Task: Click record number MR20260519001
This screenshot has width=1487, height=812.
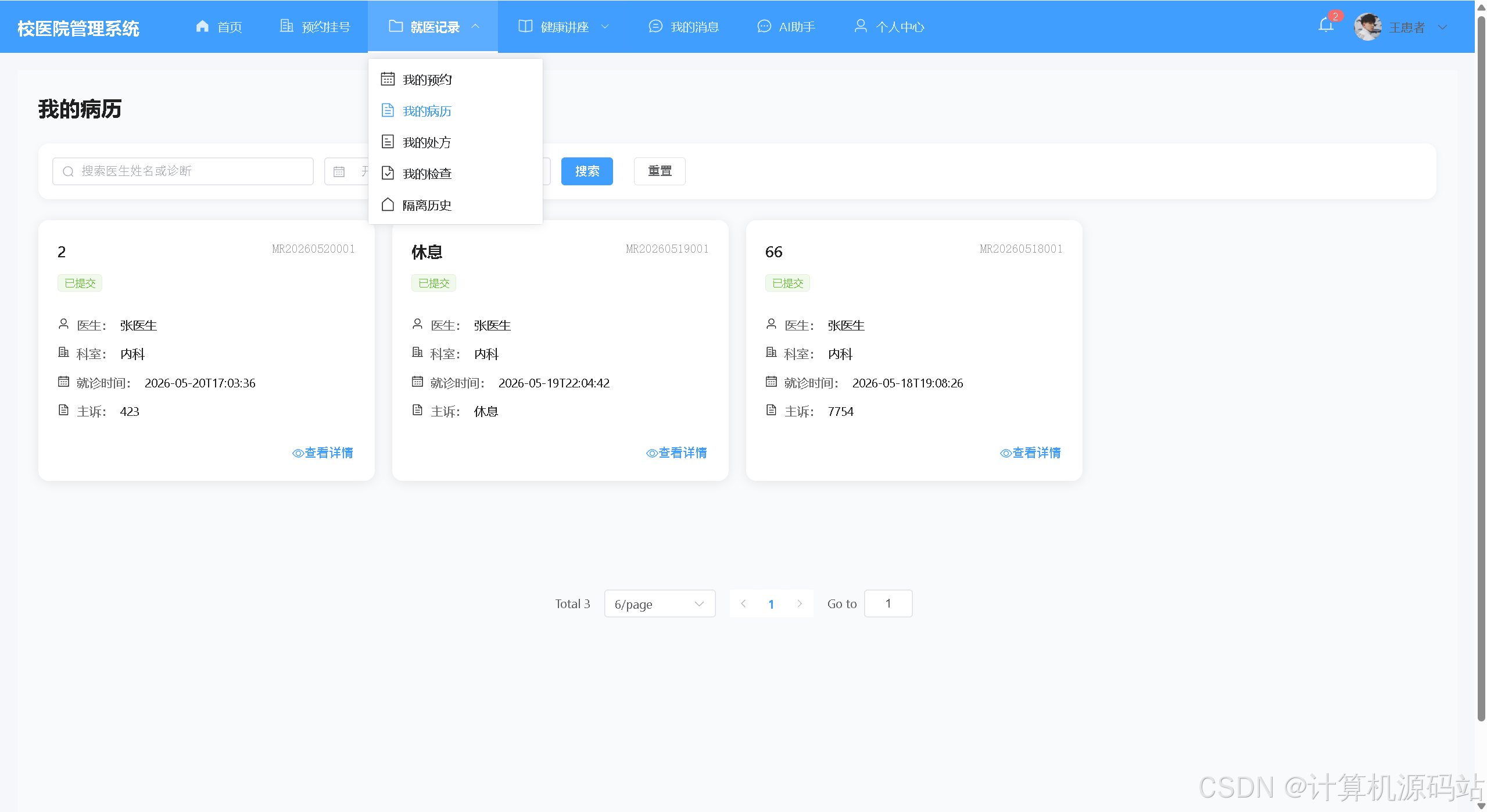Action: 667,249
